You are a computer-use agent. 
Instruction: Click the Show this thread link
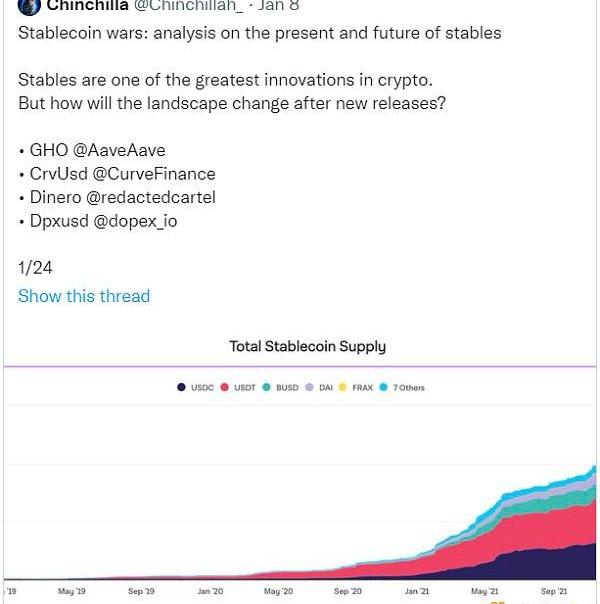pos(84,296)
